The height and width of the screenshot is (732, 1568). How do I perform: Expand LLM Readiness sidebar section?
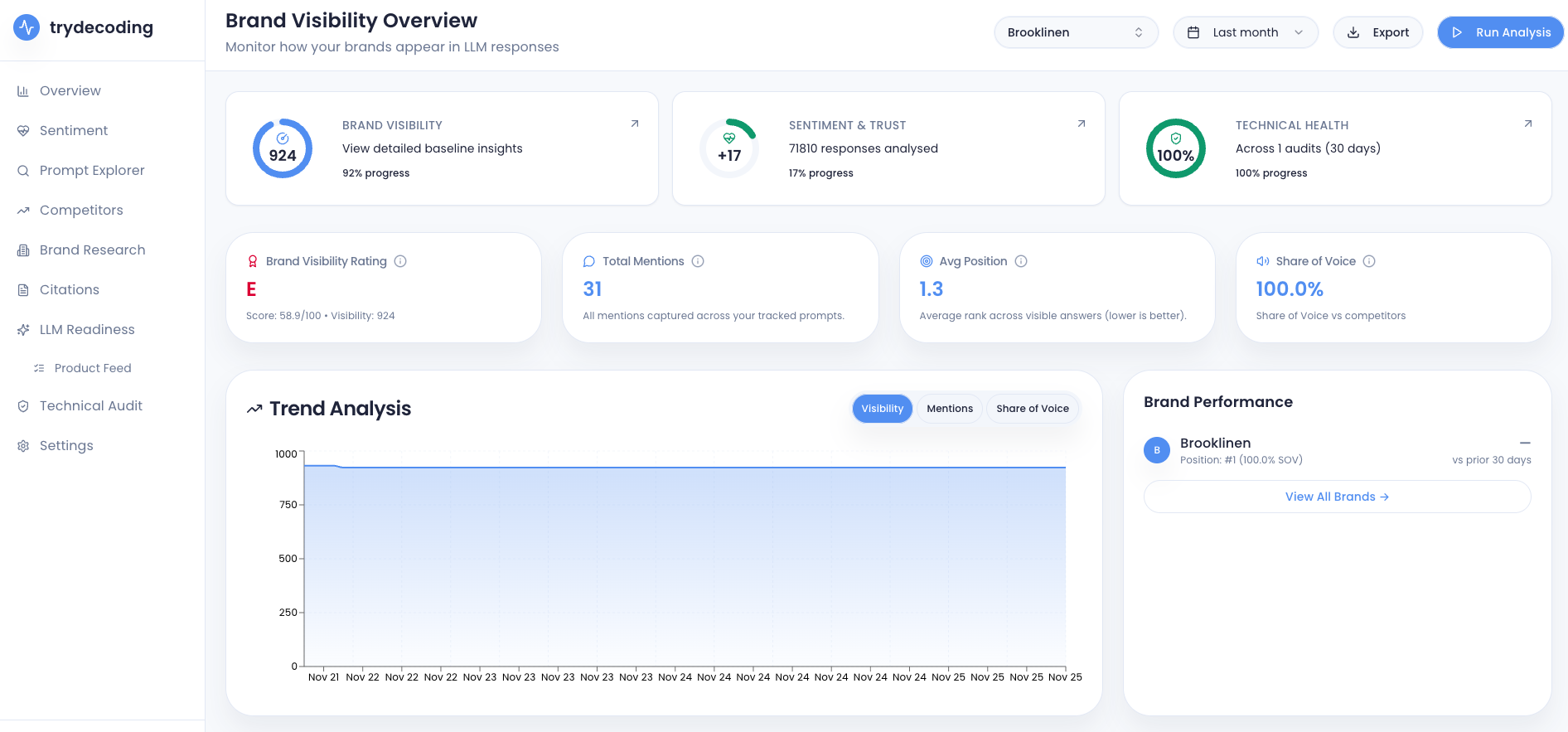[86, 329]
